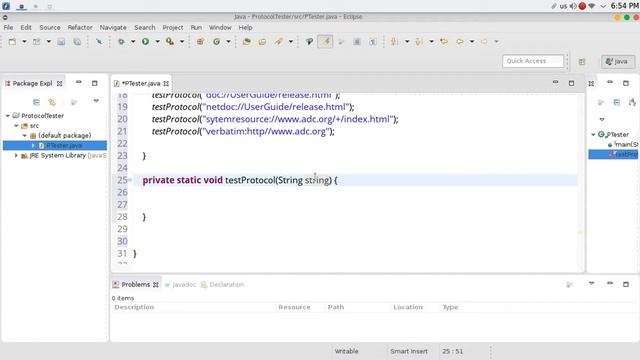Click the Next Annotation icon

pyautogui.click(x=394, y=42)
